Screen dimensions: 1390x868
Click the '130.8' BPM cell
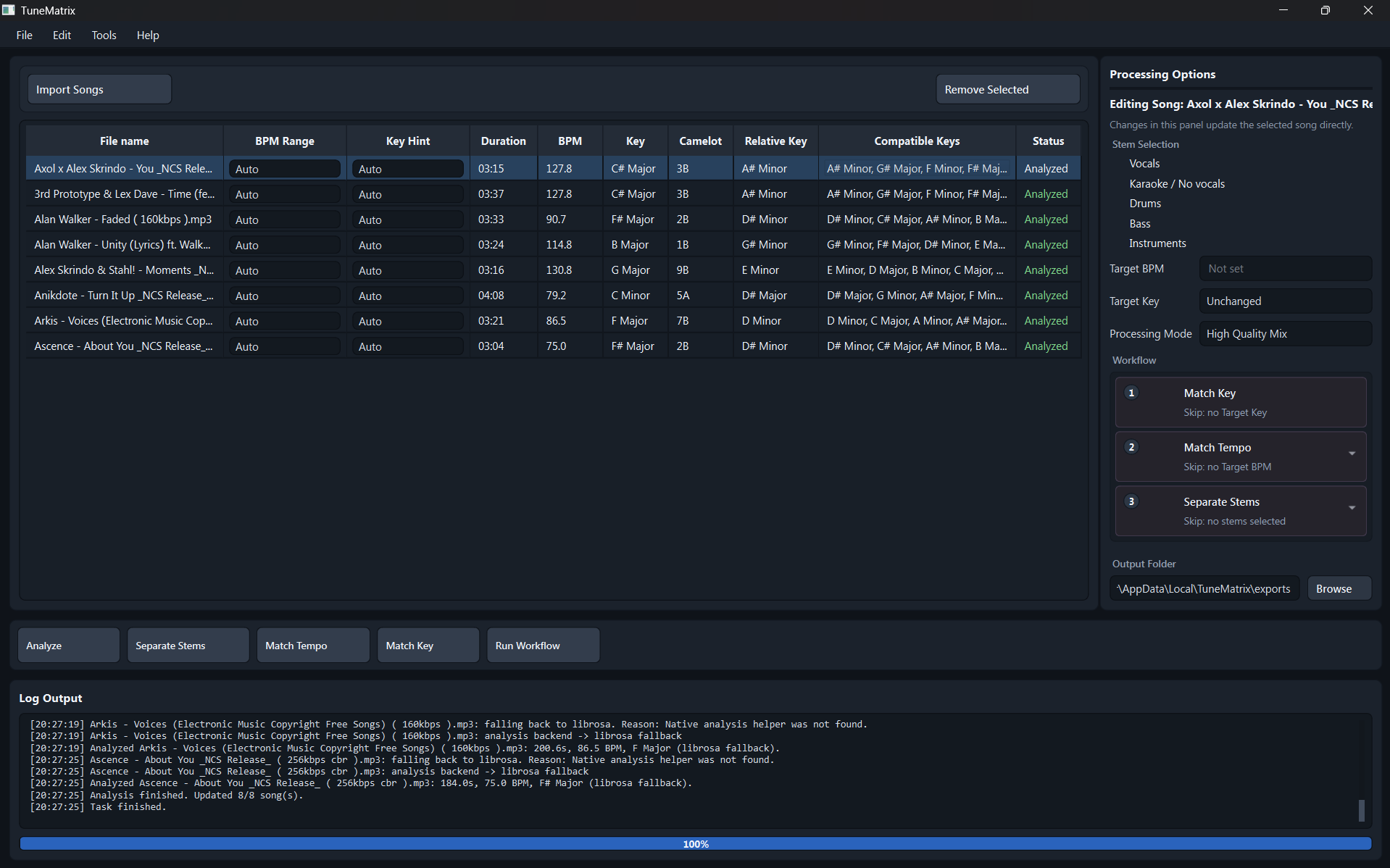click(x=570, y=270)
